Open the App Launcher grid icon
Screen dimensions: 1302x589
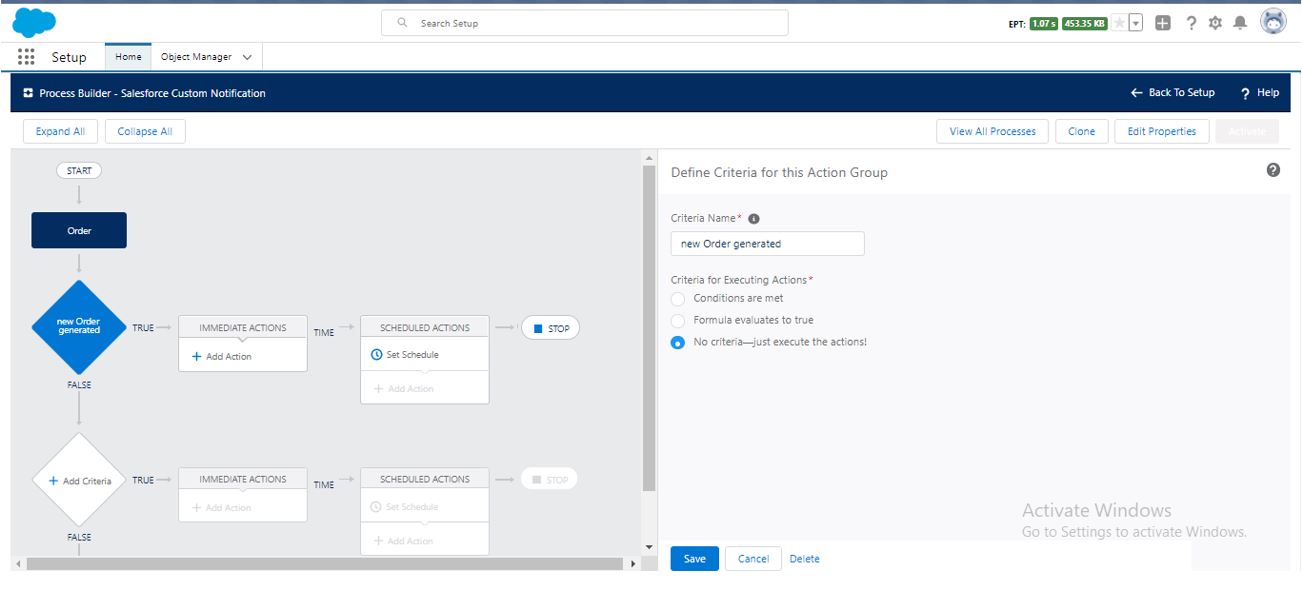[x=27, y=57]
